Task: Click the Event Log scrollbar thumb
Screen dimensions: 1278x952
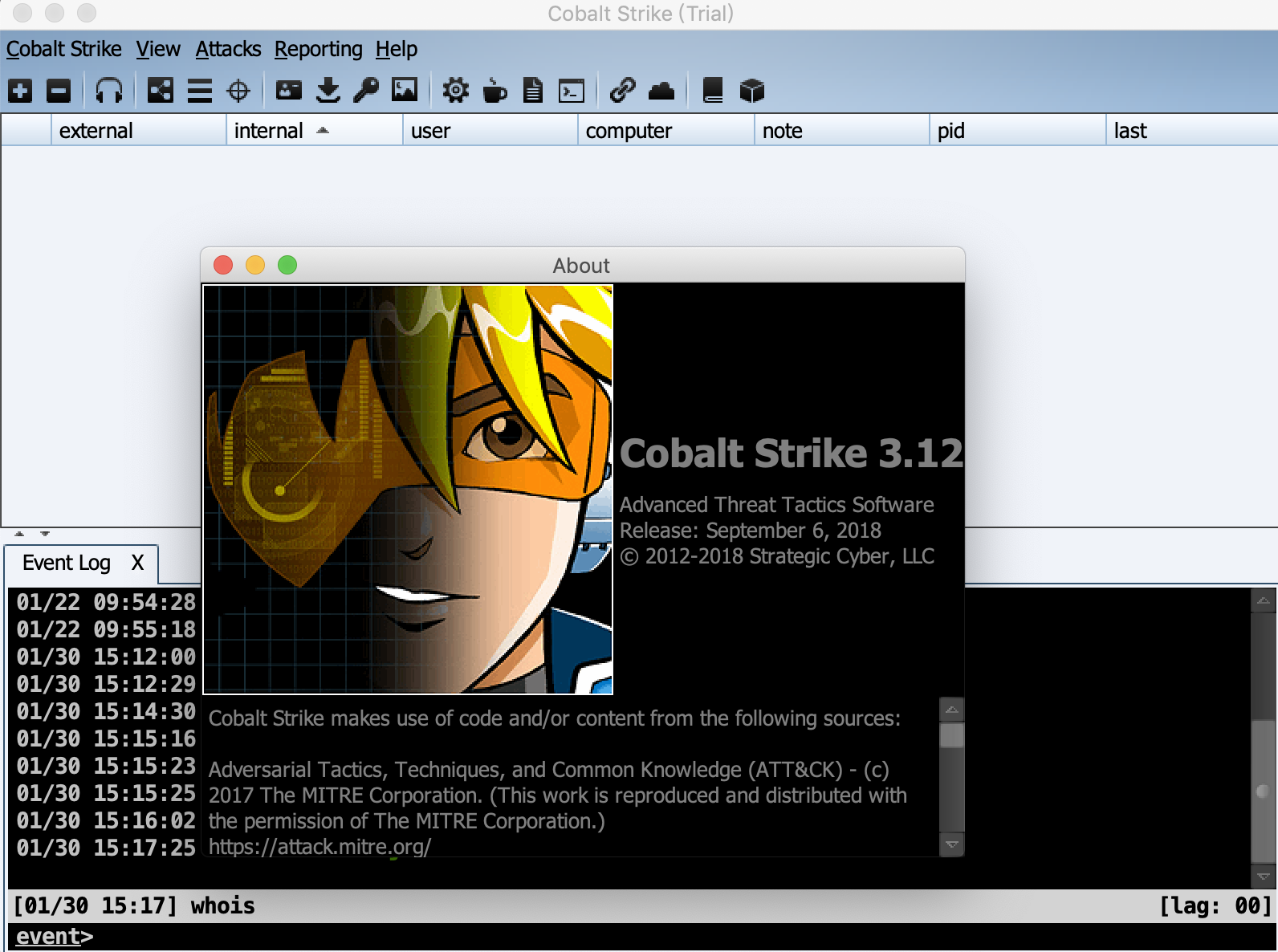Action: [1263, 791]
